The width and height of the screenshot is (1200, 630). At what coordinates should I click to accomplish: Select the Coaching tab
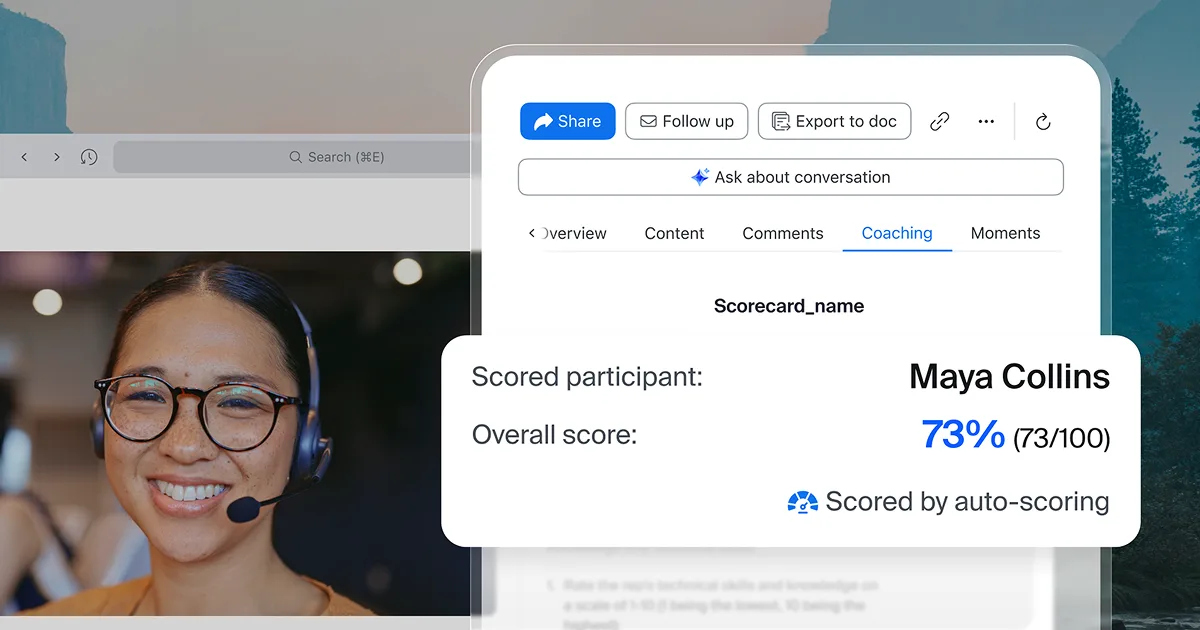(x=897, y=233)
